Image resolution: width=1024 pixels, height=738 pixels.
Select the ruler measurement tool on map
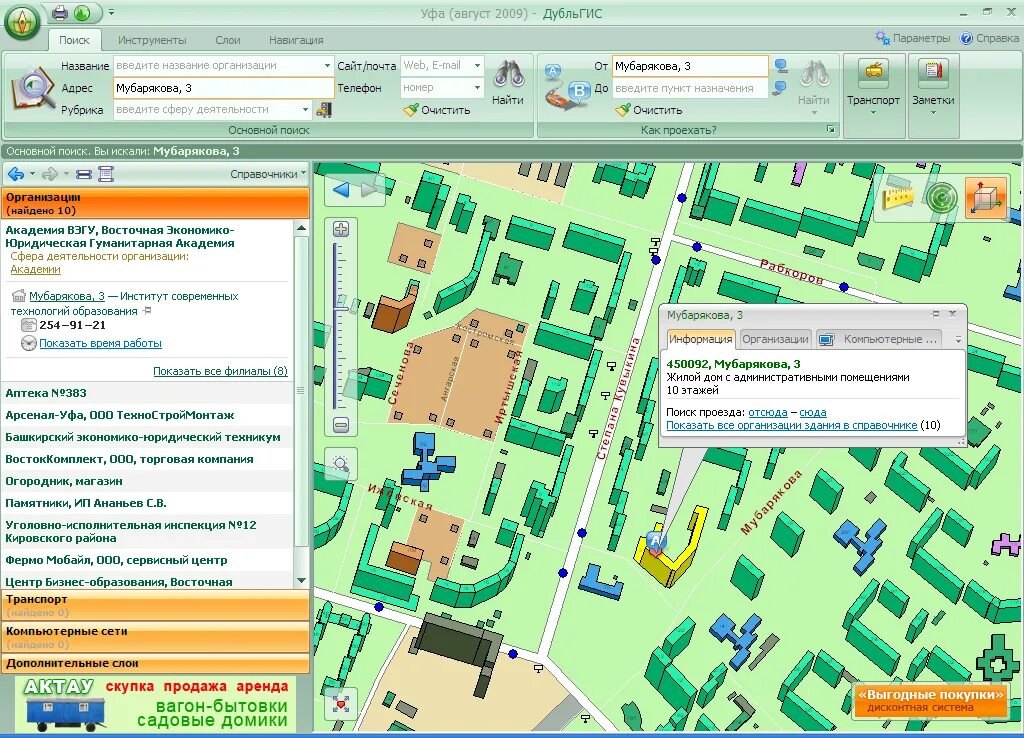click(x=897, y=196)
